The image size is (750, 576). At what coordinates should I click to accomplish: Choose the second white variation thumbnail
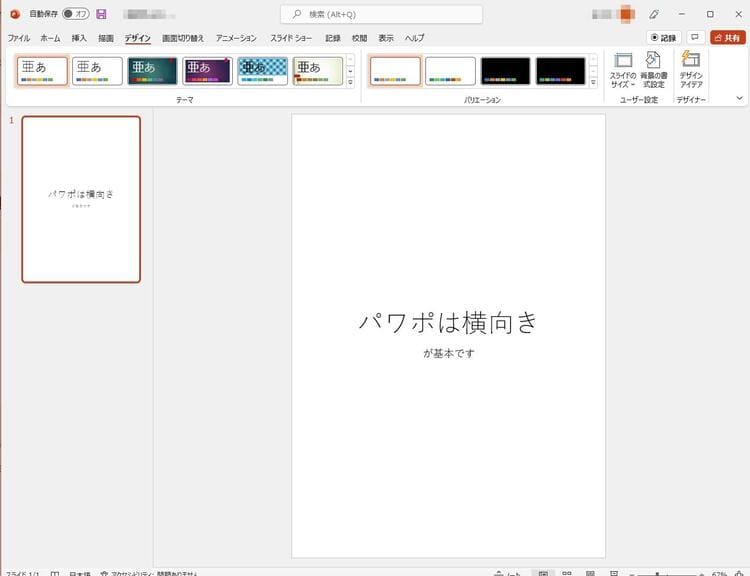450,71
